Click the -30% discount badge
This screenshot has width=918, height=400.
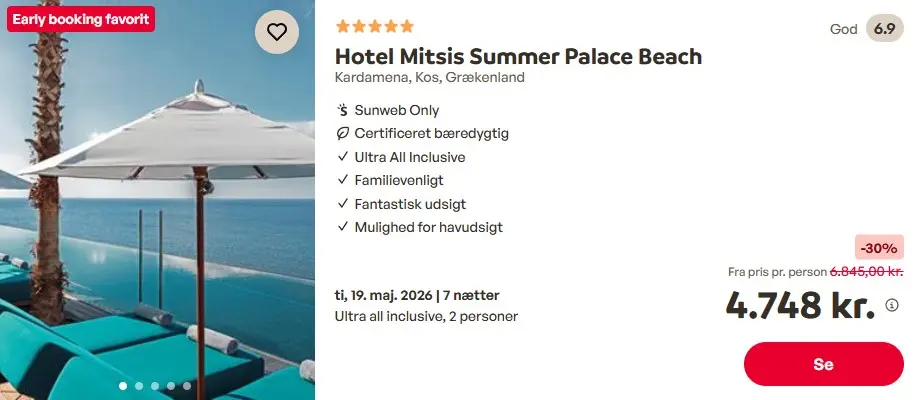(879, 248)
